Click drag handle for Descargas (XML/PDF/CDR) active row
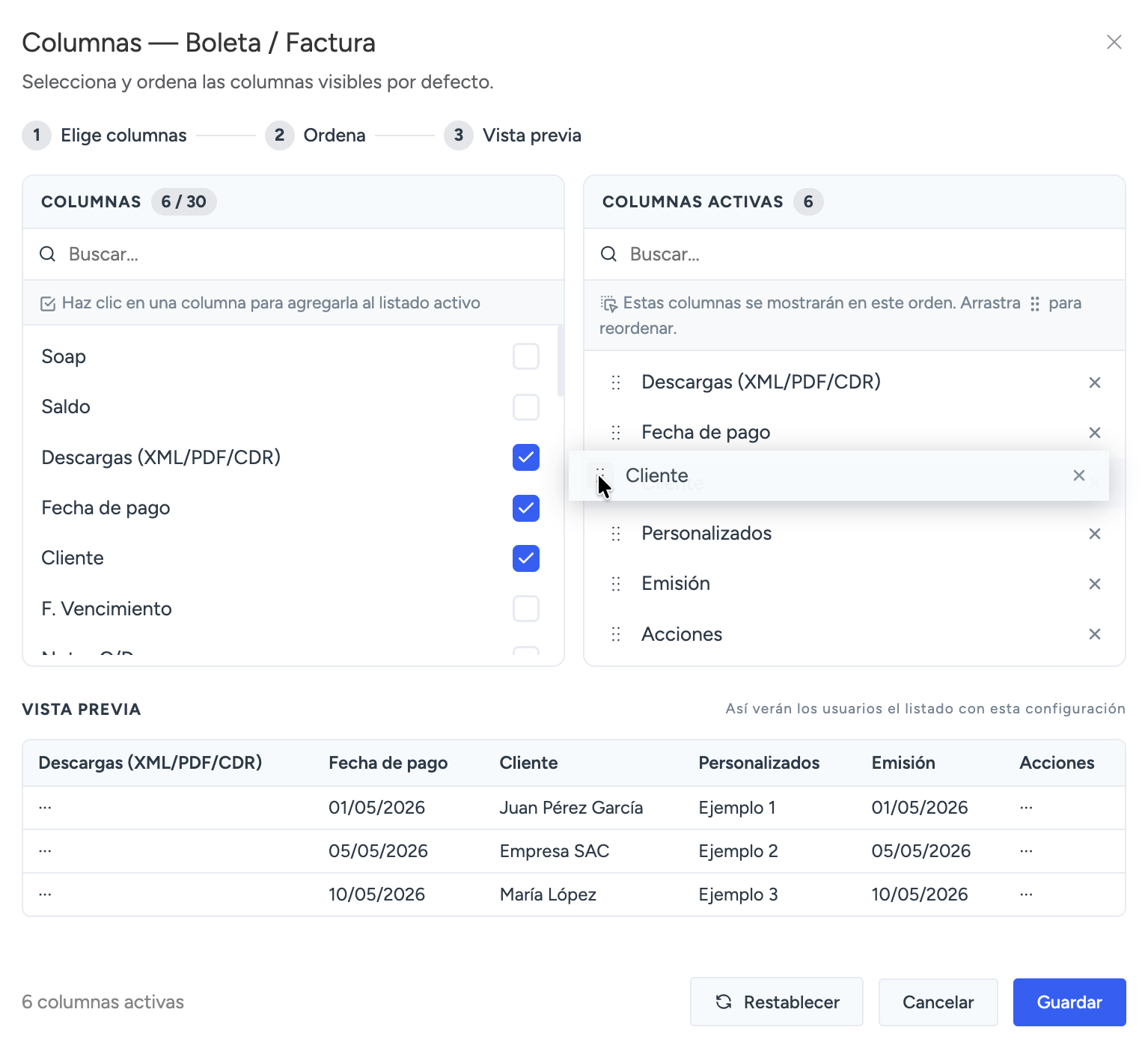This screenshot has height=1048, width=1148. 616,383
